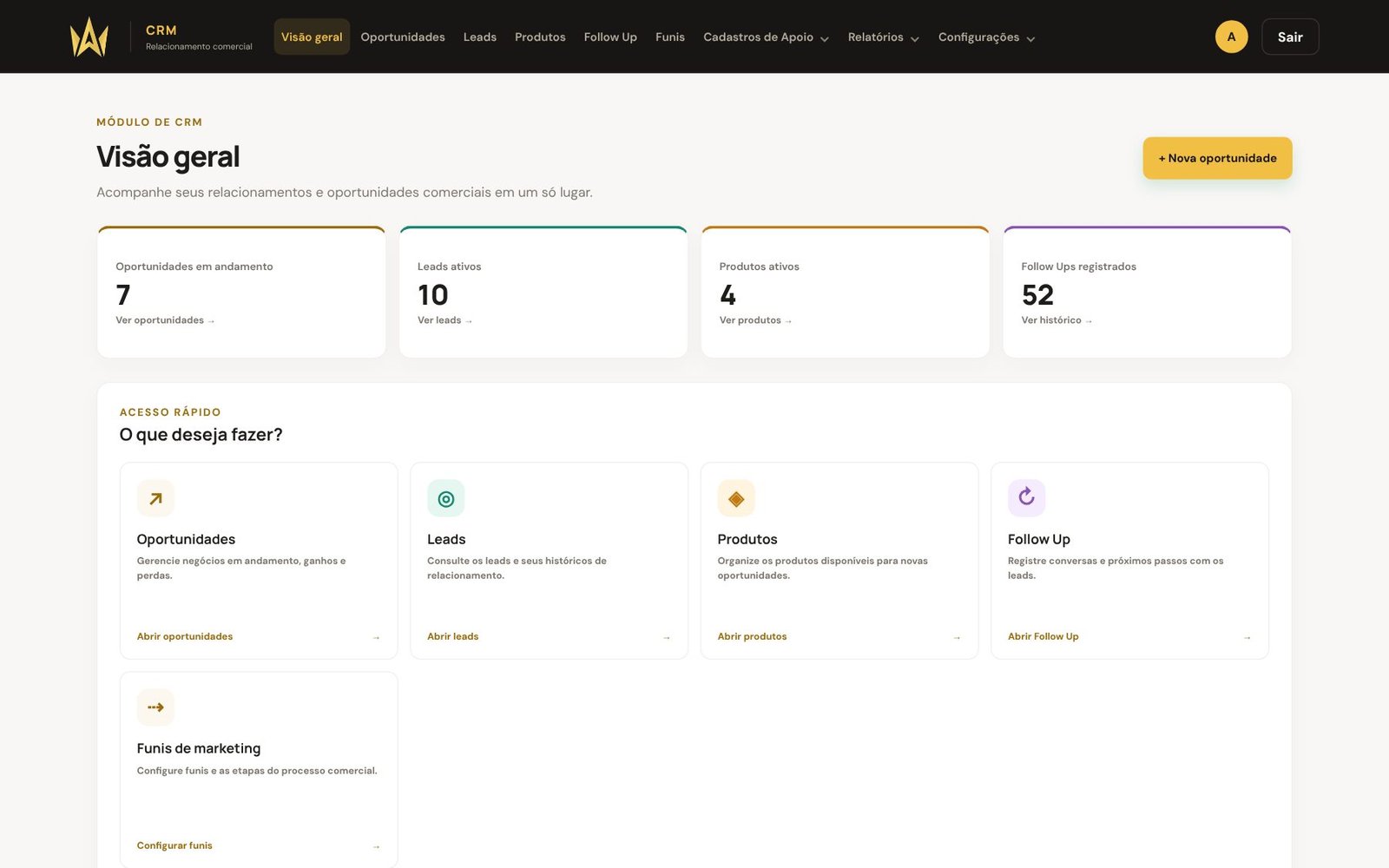Screen dimensions: 1389x868
Task: Click arrow icon beside Configurar funis
Action: pos(376,846)
